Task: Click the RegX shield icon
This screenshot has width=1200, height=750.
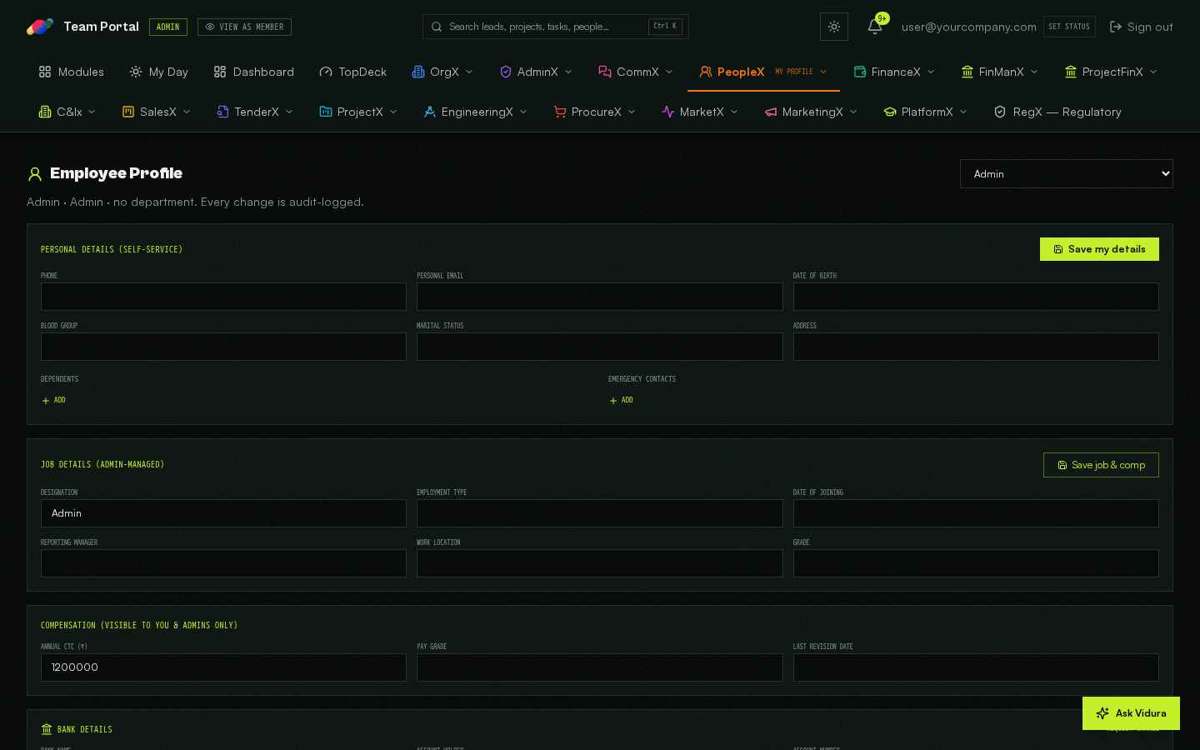Action: point(1000,112)
